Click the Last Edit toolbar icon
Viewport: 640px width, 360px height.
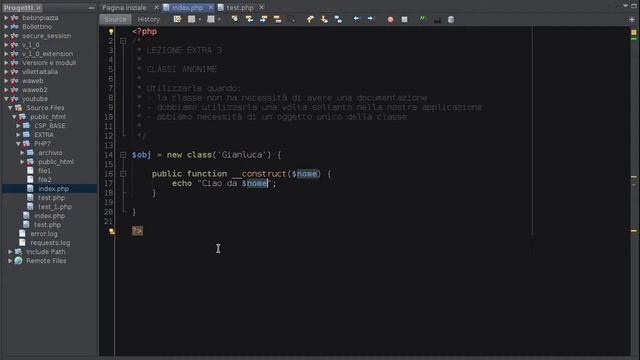pos(177,19)
